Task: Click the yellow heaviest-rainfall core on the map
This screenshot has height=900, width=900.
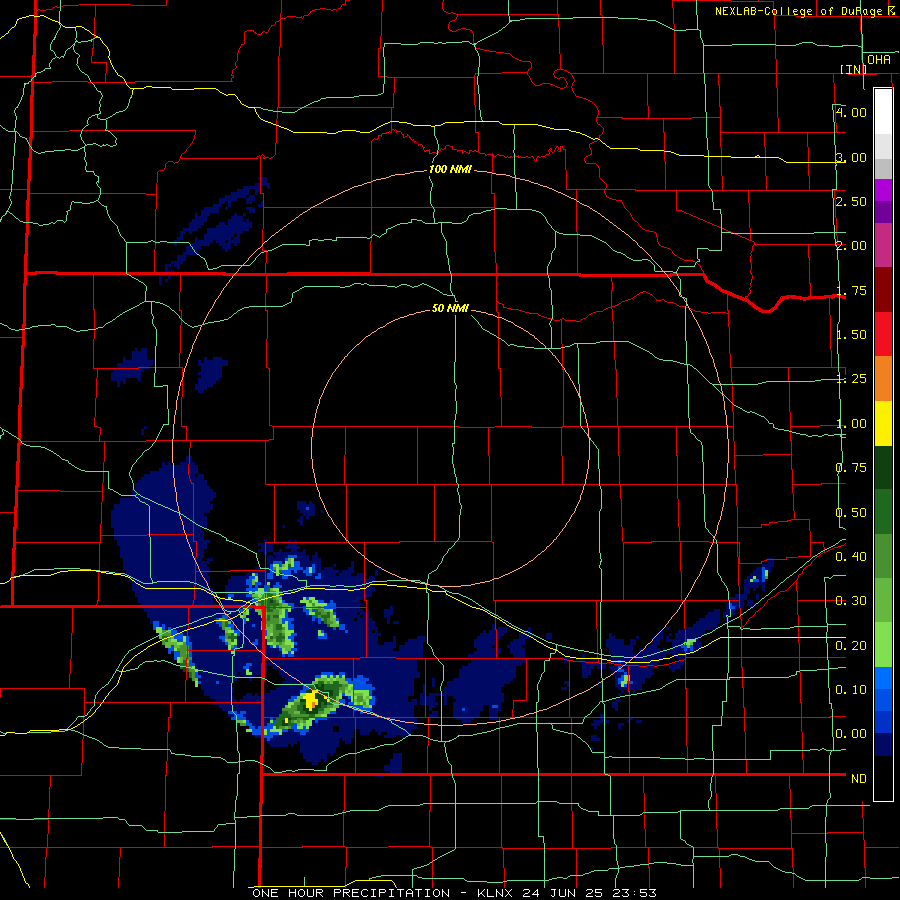Action: 311,700
